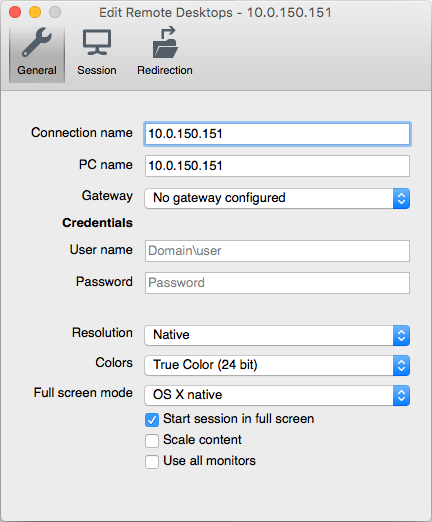Click the red close window button
The width and height of the screenshot is (432, 522).
(15, 12)
